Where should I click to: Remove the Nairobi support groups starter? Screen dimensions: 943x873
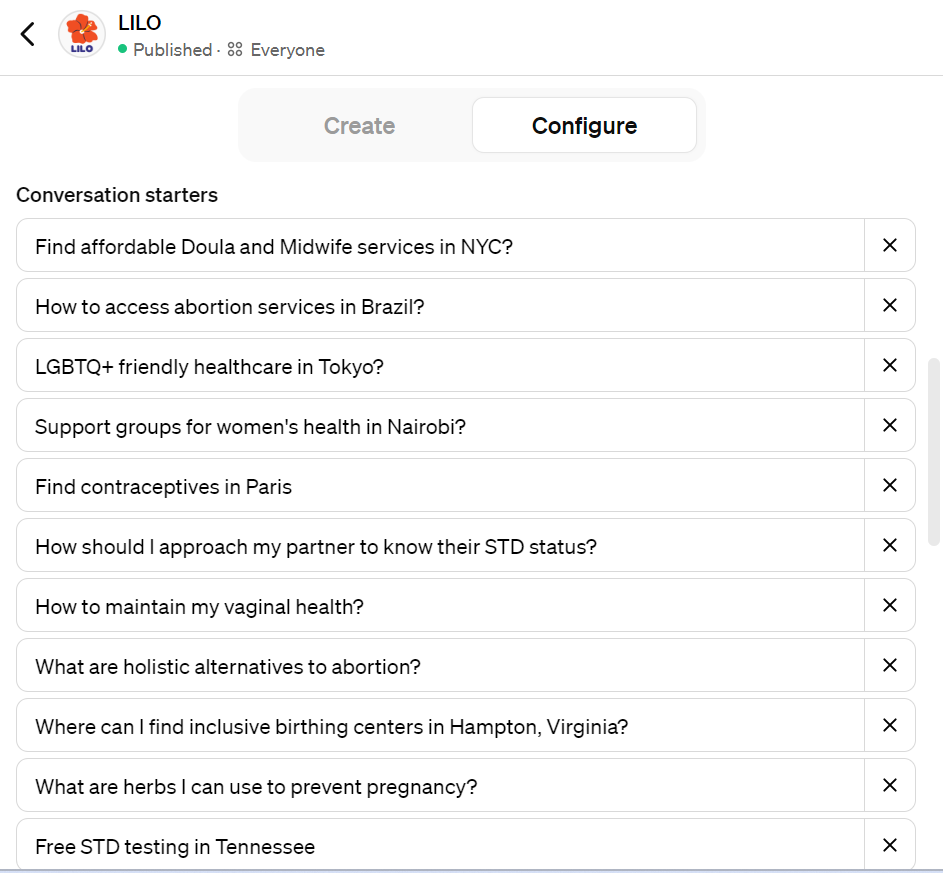click(889, 425)
